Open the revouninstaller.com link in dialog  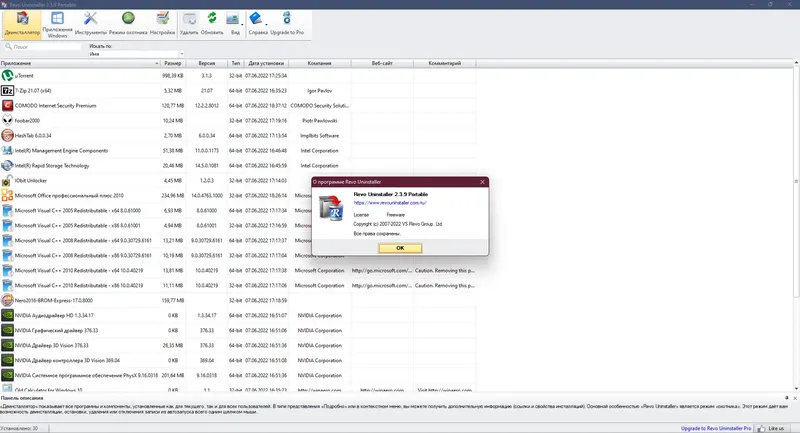pyautogui.click(x=390, y=202)
